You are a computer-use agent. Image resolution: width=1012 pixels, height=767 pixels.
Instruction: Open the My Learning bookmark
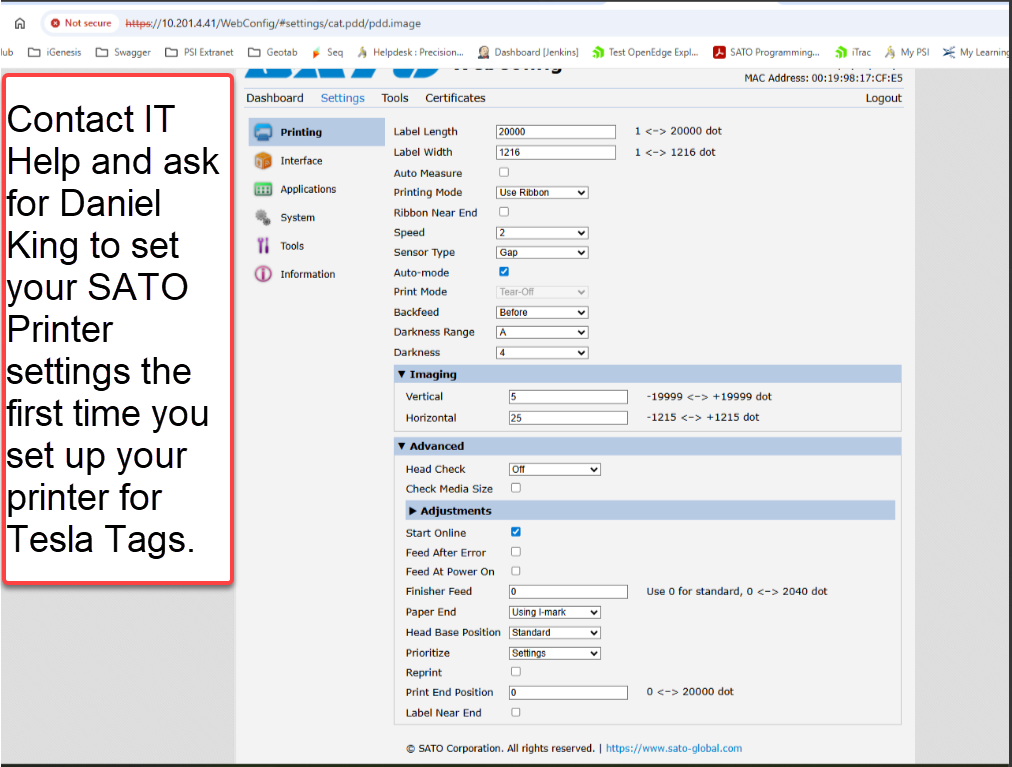tap(977, 52)
